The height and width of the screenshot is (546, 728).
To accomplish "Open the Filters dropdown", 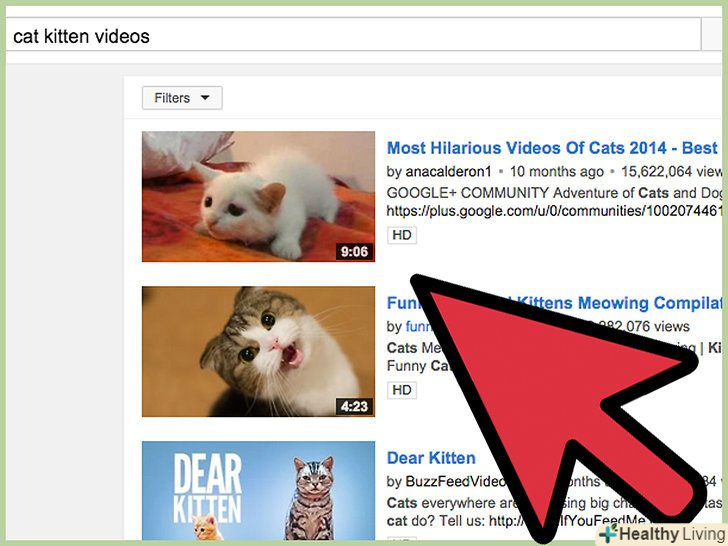I will tap(182, 98).
